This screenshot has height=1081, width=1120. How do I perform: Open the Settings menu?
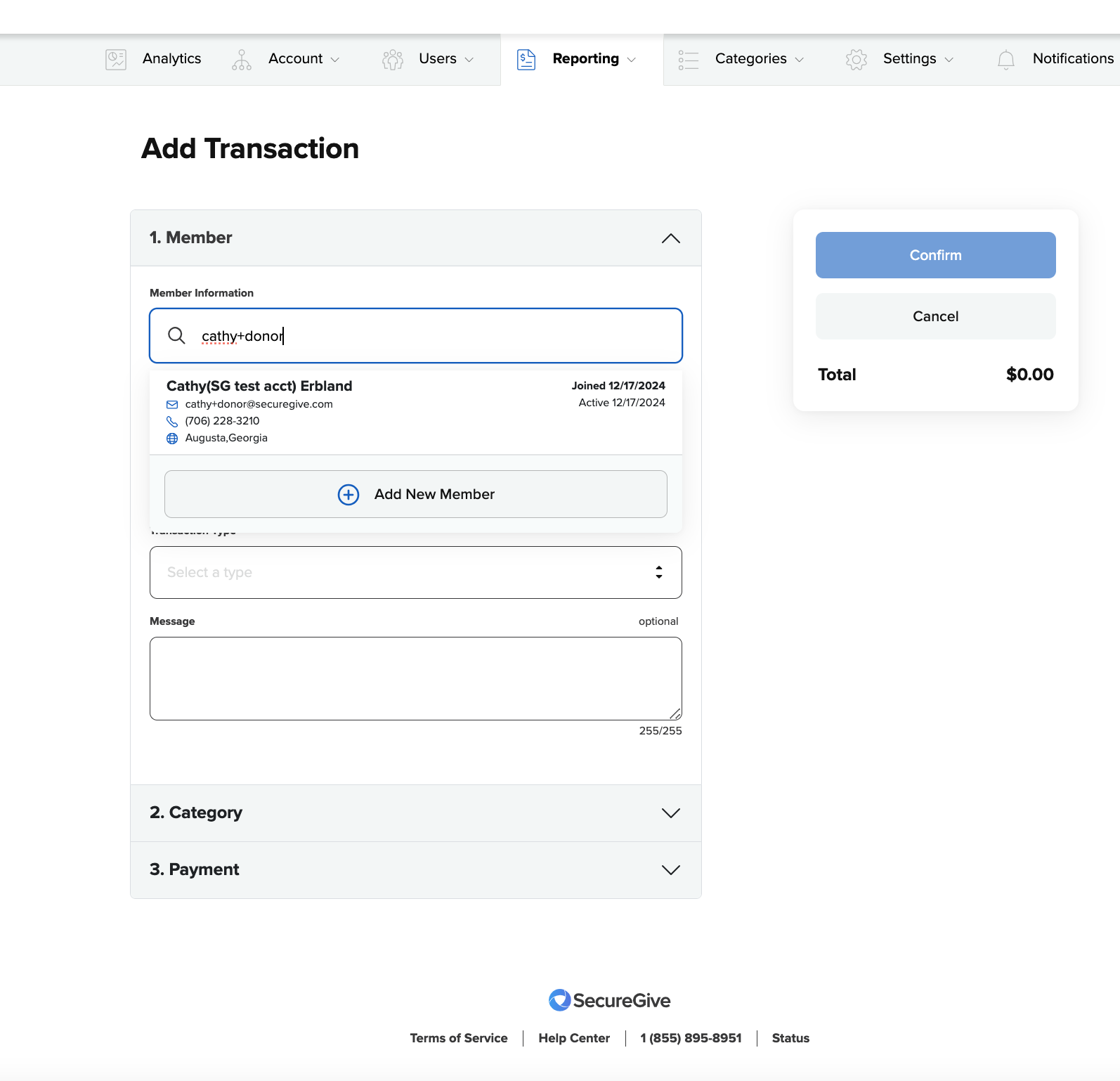(x=909, y=59)
